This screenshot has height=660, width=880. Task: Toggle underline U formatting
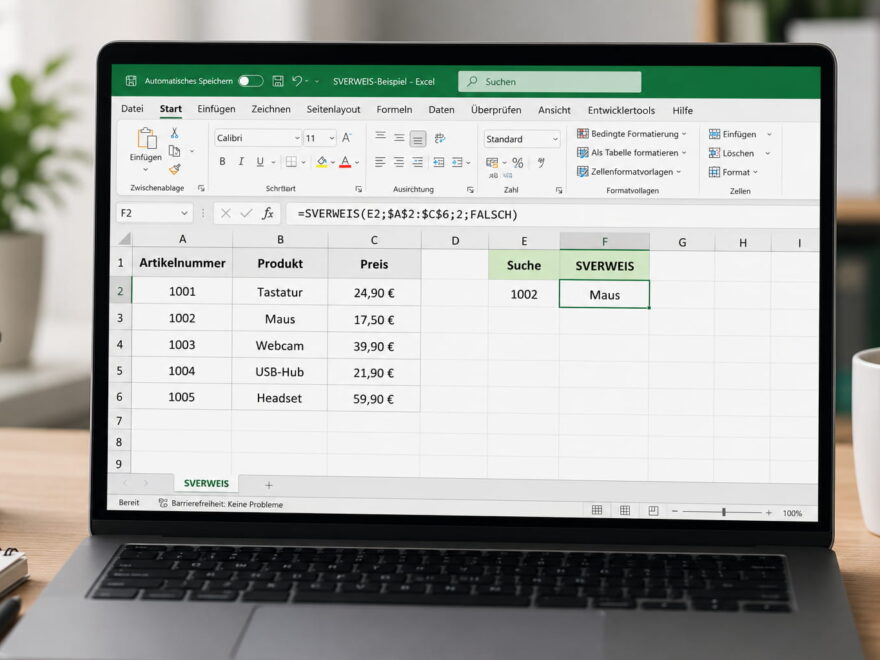[x=260, y=162]
